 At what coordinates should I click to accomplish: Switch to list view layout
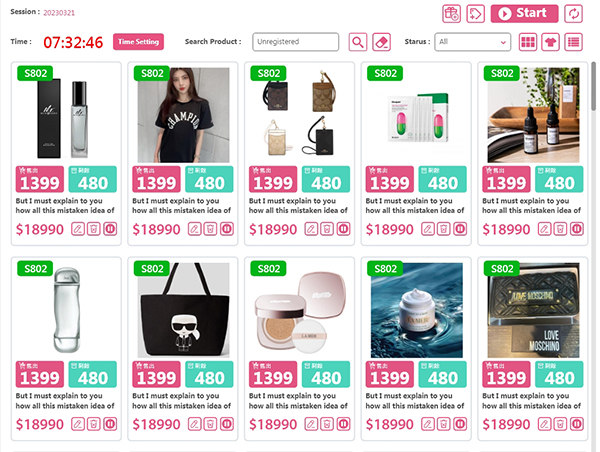pyautogui.click(x=573, y=42)
